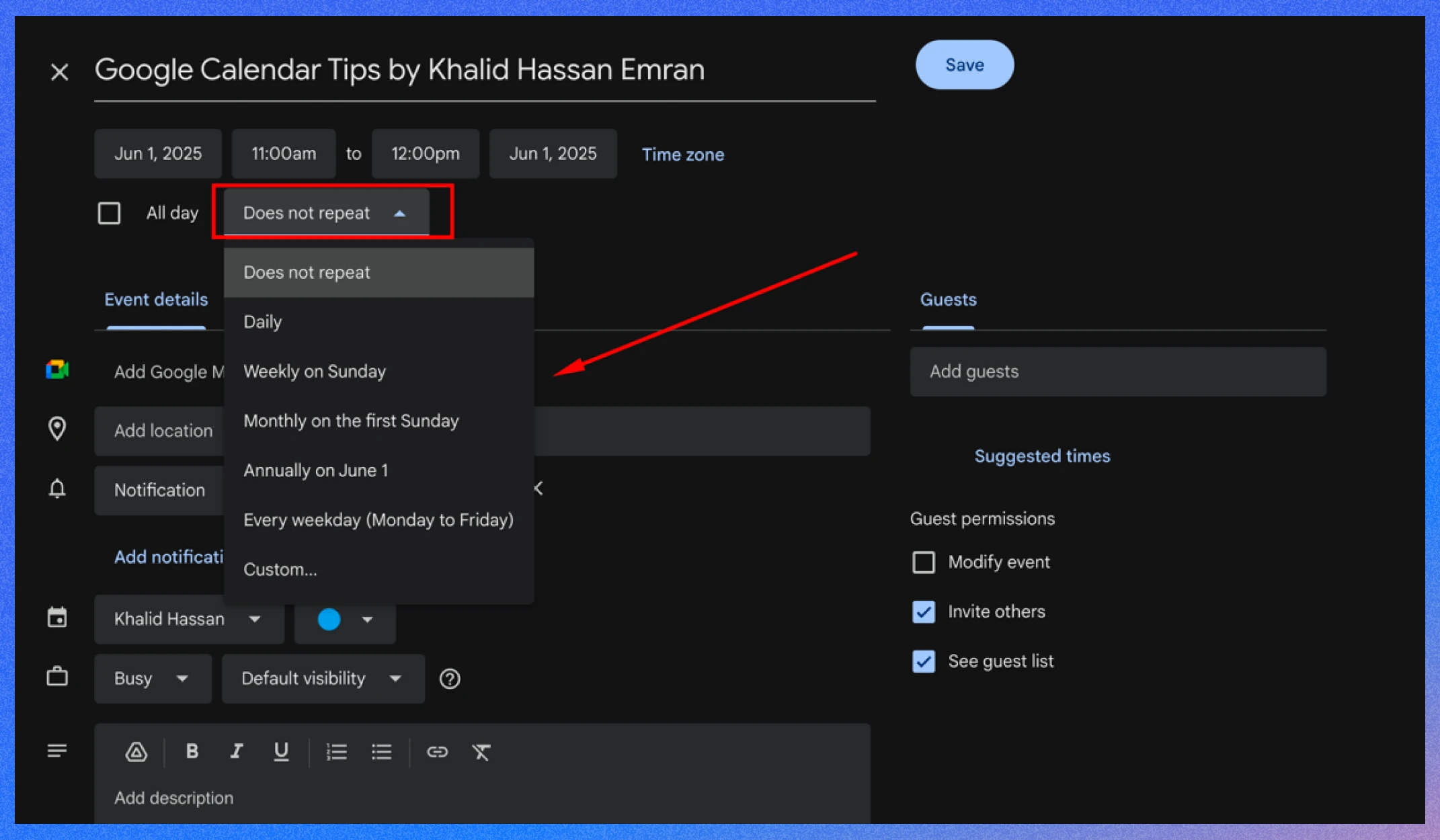Click the calendar icon beside Khalid Hassan
The image size is (1440, 840).
57,617
